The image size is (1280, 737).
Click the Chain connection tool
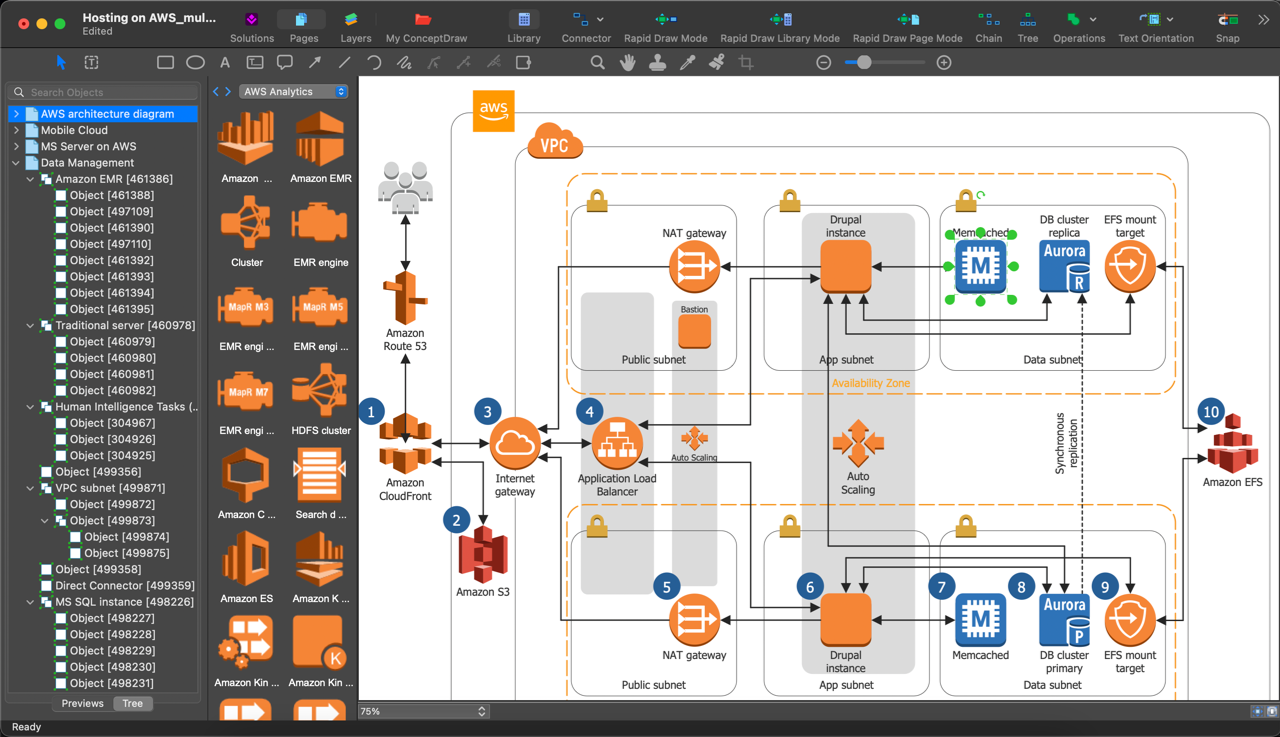988,27
